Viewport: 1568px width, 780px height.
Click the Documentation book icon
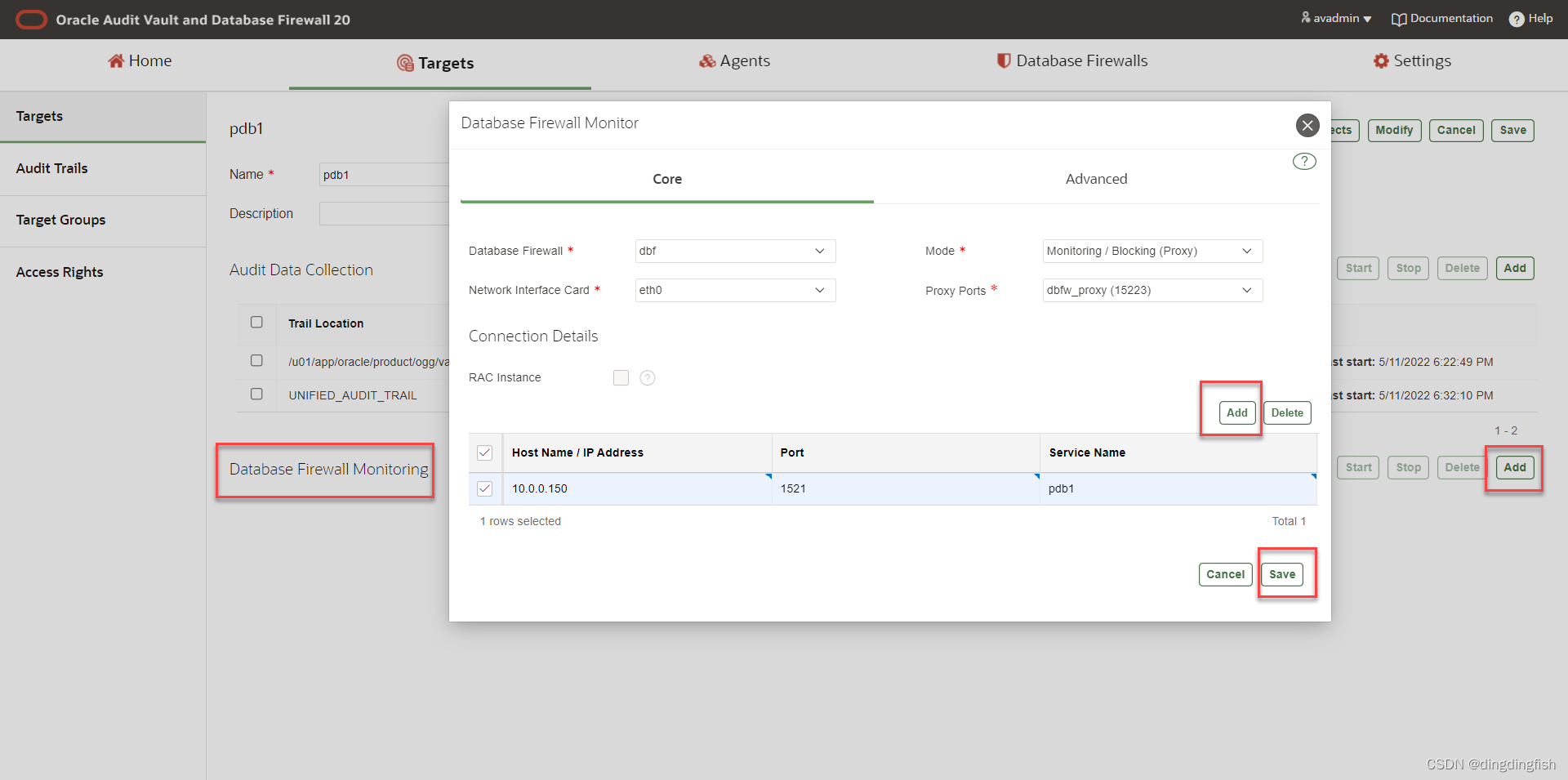point(1399,19)
